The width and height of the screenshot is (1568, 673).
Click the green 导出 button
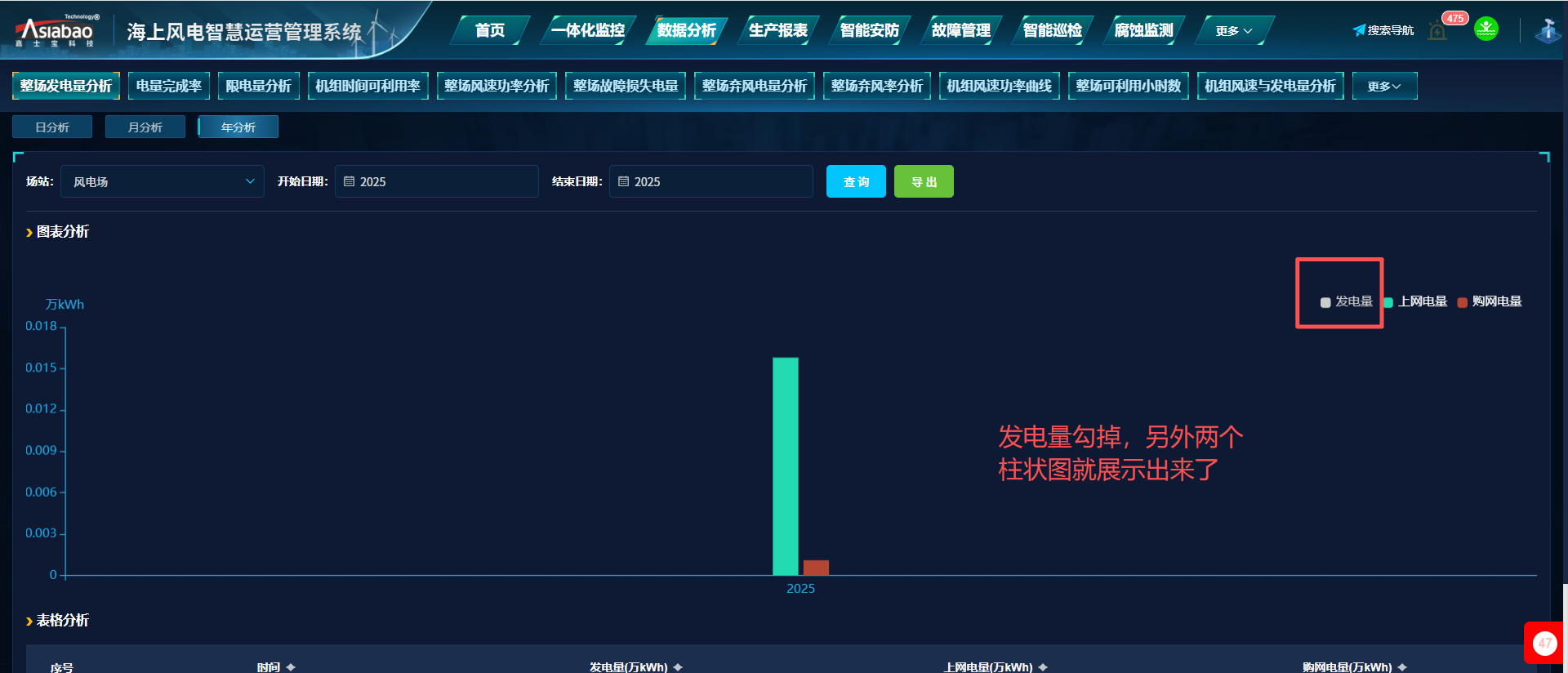tap(924, 181)
